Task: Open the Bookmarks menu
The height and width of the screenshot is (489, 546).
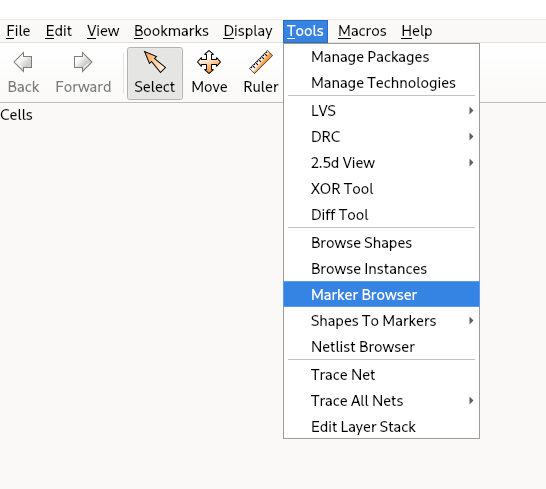Action: click(x=171, y=31)
